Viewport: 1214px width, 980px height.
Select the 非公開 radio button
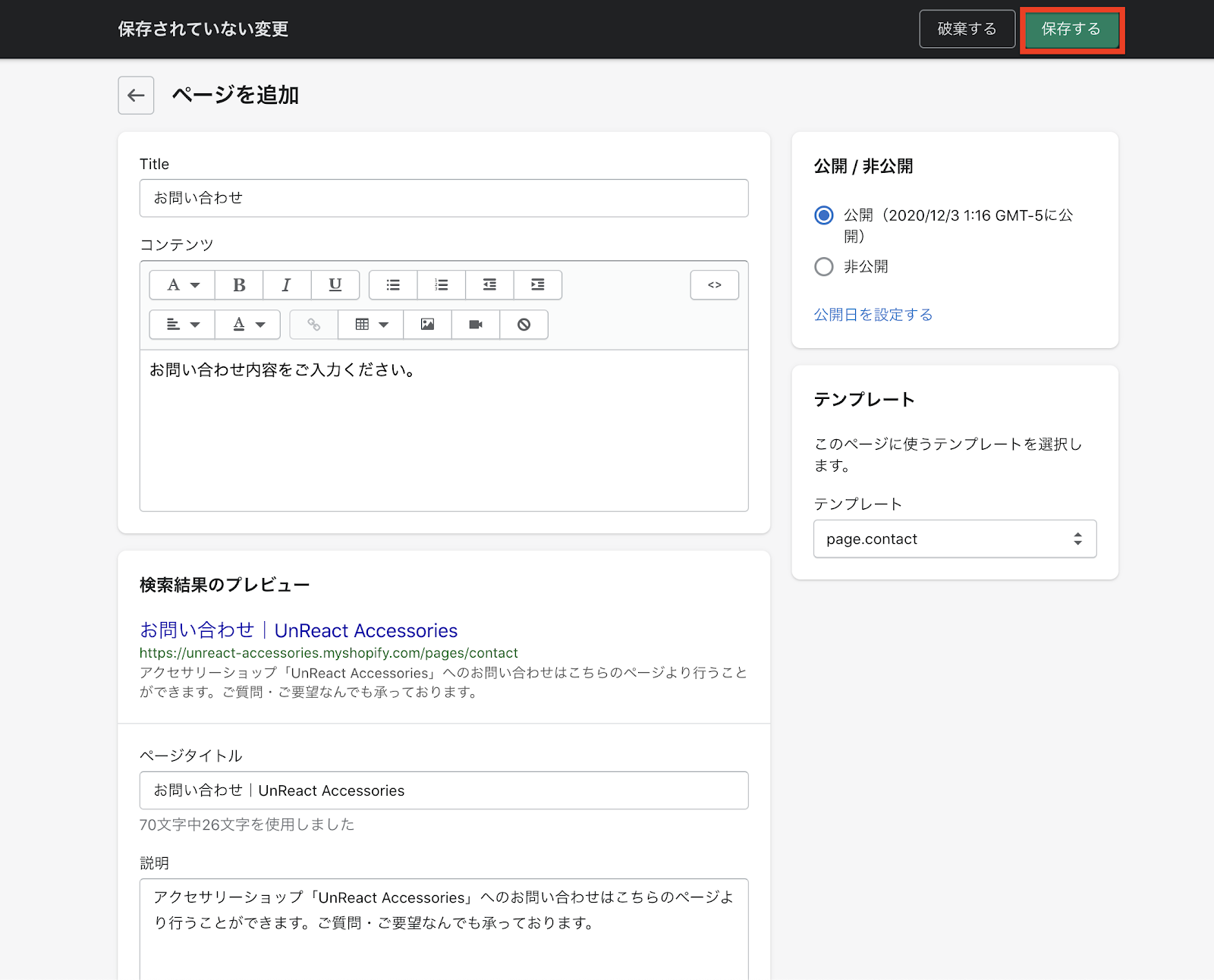(823, 267)
